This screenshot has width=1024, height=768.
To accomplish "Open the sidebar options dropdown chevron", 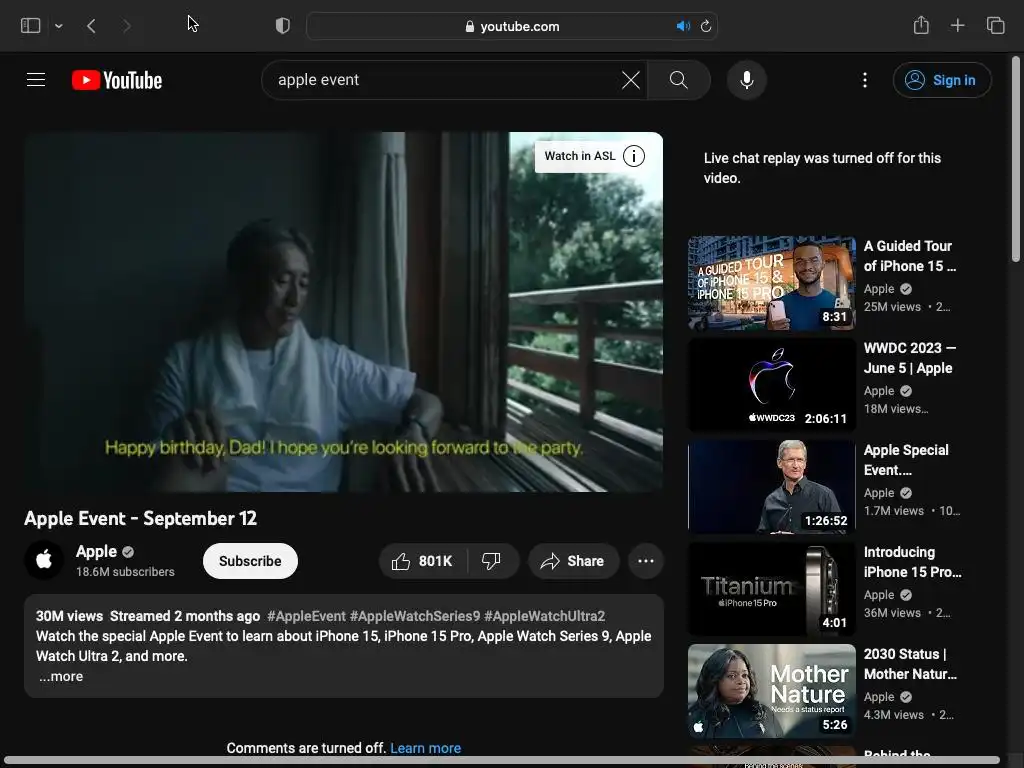I will (59, 26).
